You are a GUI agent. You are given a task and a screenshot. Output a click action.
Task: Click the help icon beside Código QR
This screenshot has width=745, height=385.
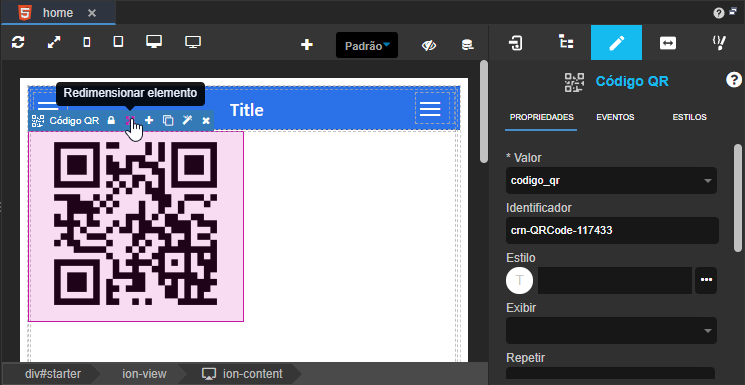tap(734, 79)
